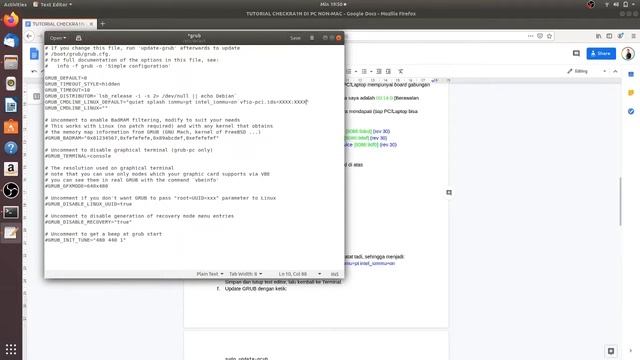This screenshot has width=640, height=360.
Task: Open Tab Width selector in status bar
Action: pos(245,274)
